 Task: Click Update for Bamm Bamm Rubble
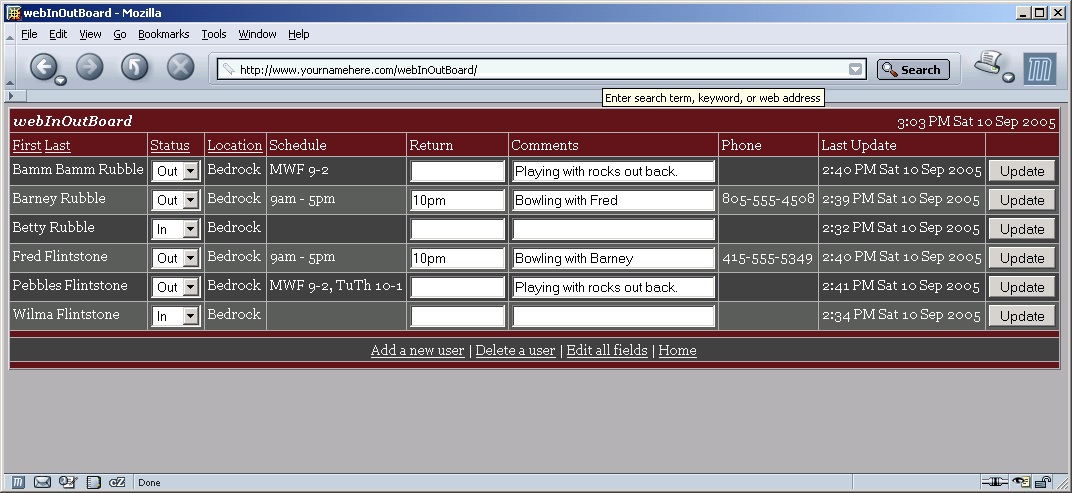click(x=1021, y=171)
